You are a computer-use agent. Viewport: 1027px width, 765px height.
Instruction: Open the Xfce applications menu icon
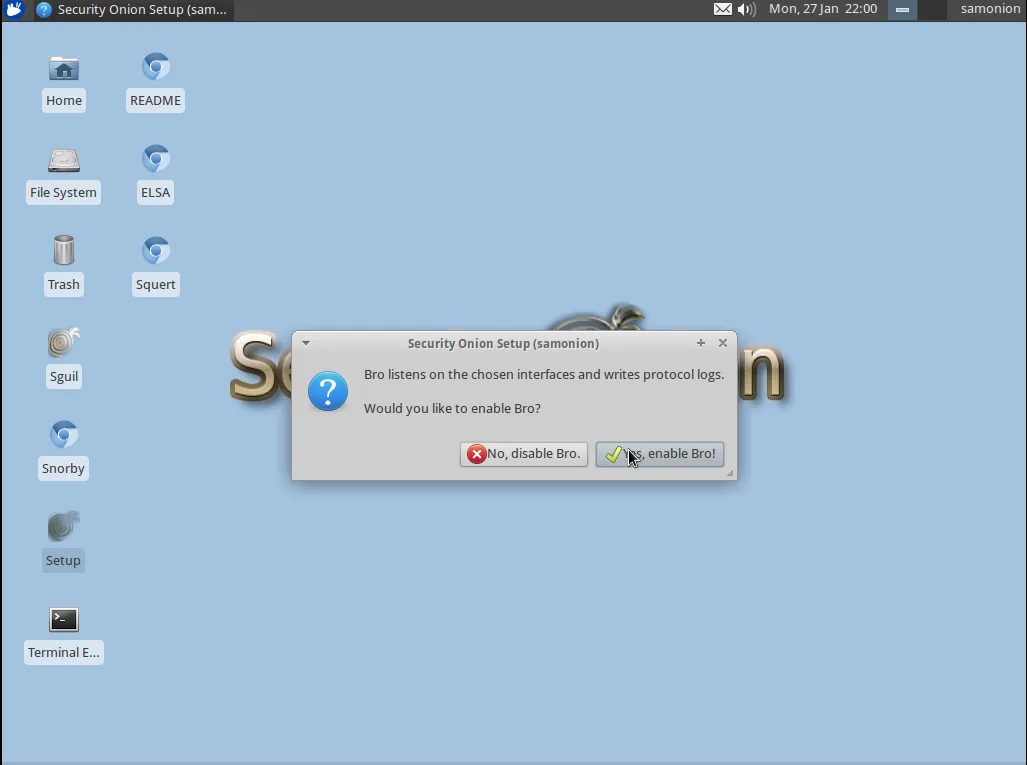pyautogui.click(x=14, y=10)
